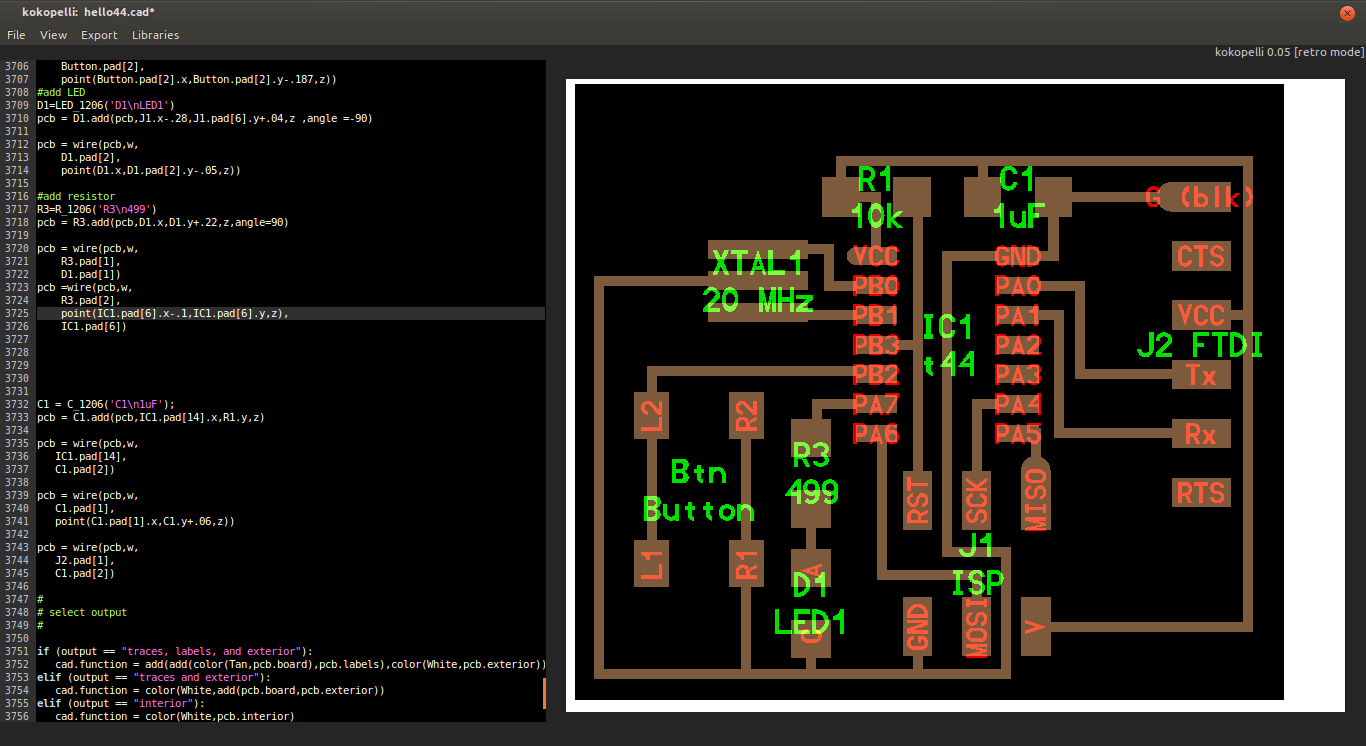1366x746 pixels.
Task: Click the SCK pad of the ISP header
Action: pyautogui.click(x=977, y=500)
